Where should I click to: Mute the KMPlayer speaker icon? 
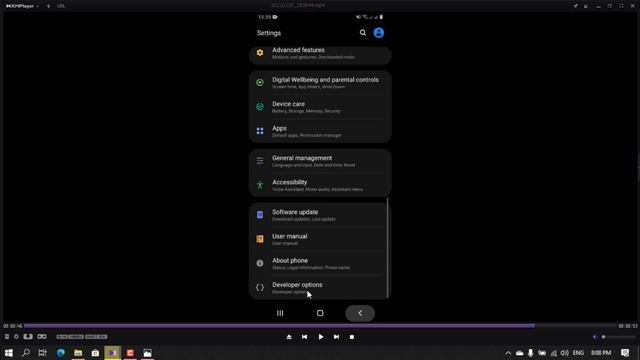595,337
